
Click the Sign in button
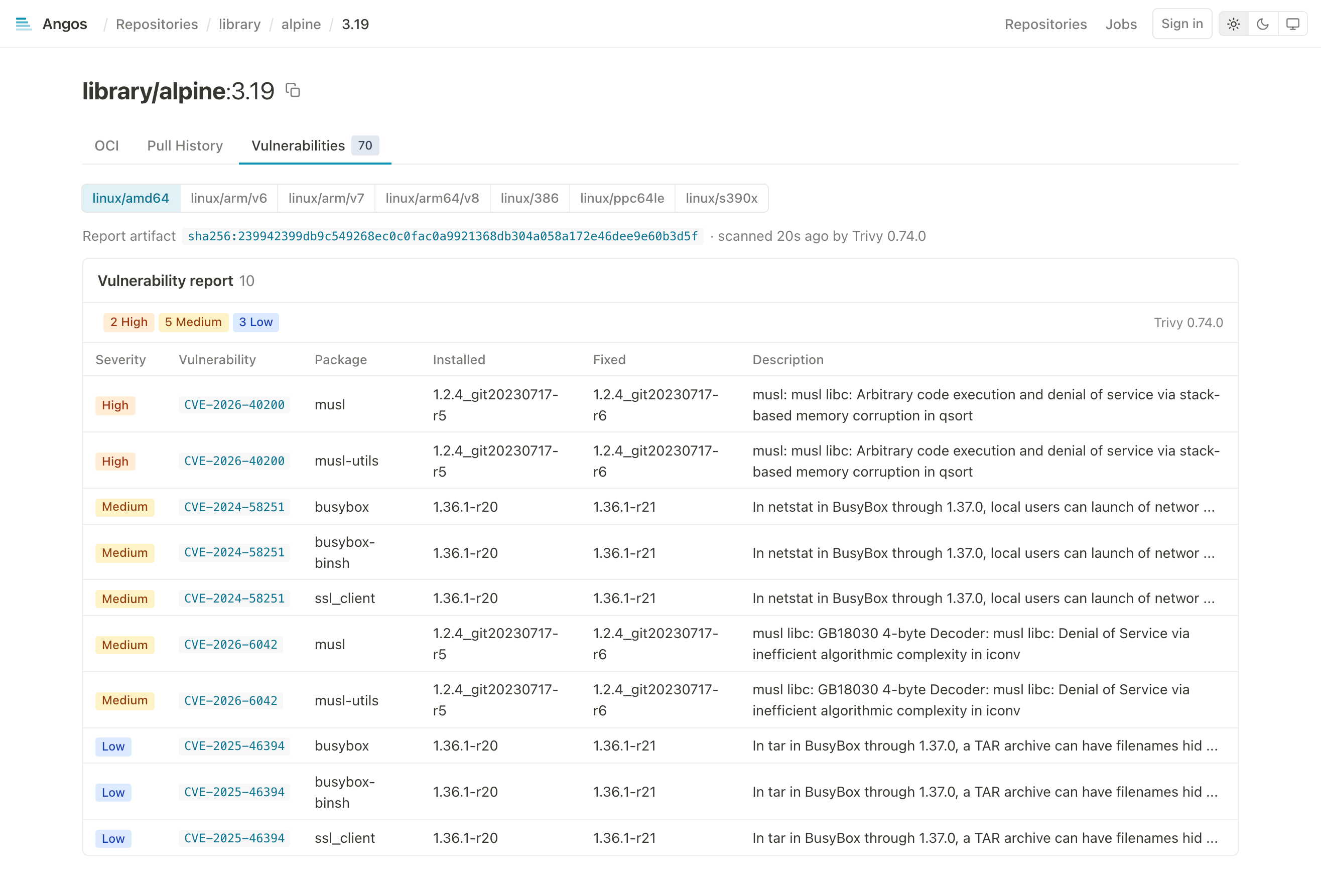(x=1182, y=24)
